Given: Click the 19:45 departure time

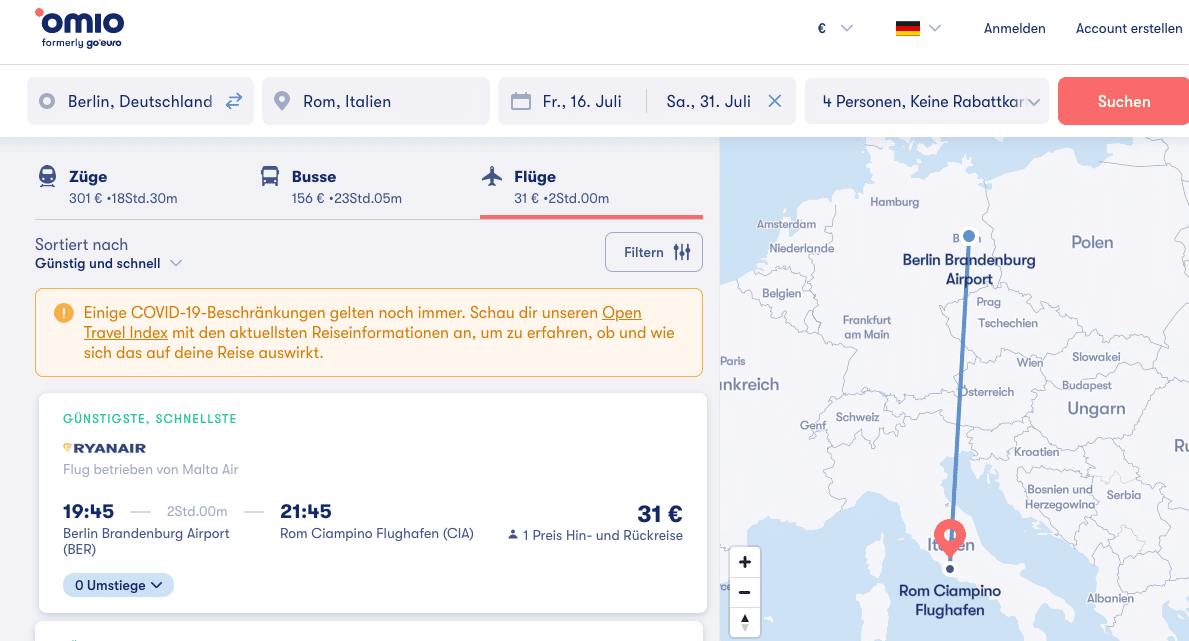Looking at the screenshot, I should point(88,511).
